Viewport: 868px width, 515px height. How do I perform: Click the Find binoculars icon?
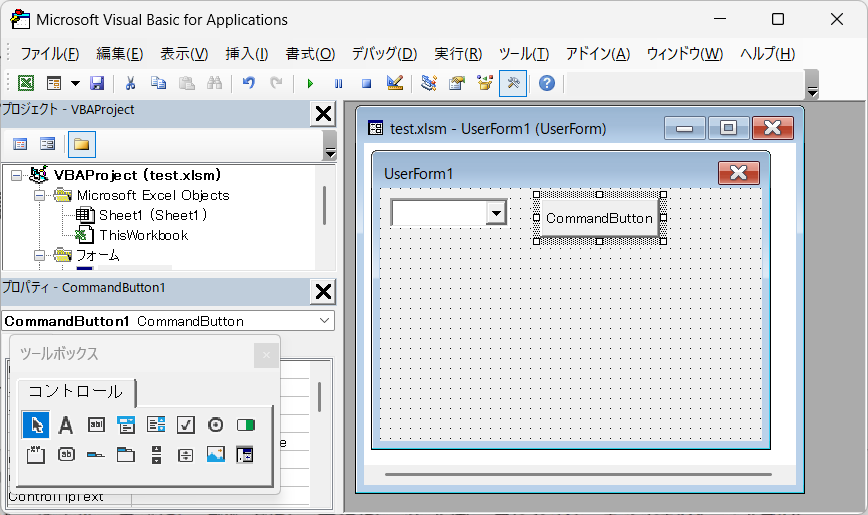pos(214,83)
